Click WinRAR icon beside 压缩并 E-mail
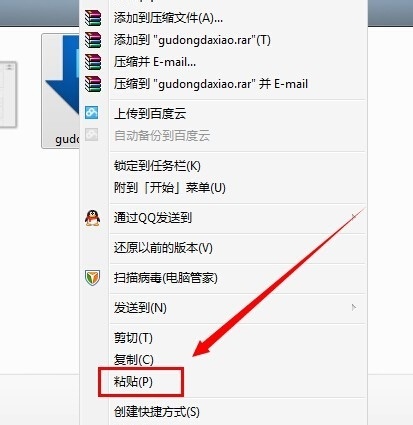This screenshot has width=413, height=425. [x=93, y=62]
